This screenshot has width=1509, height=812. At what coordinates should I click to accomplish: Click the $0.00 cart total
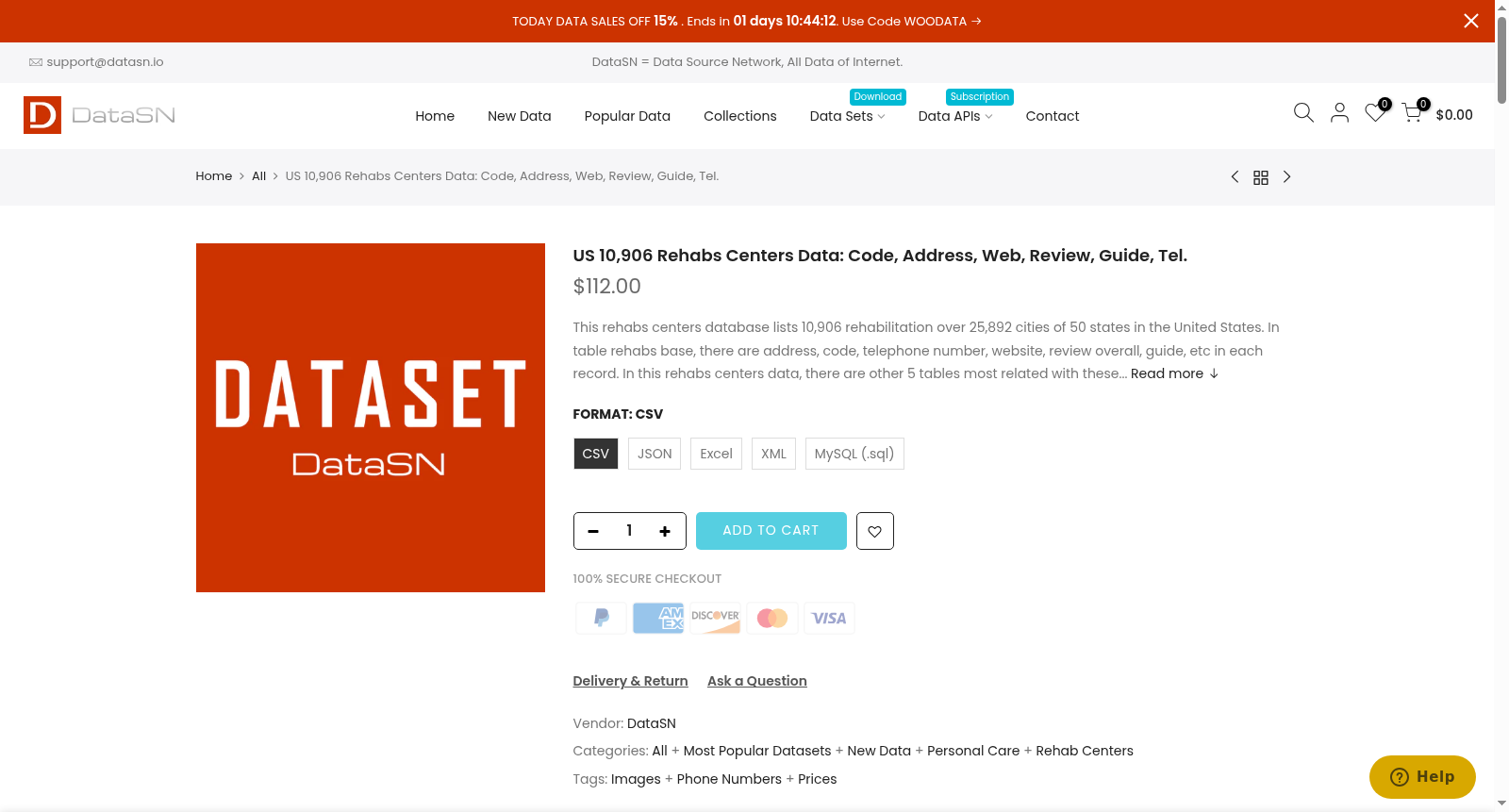(1454, 115)
